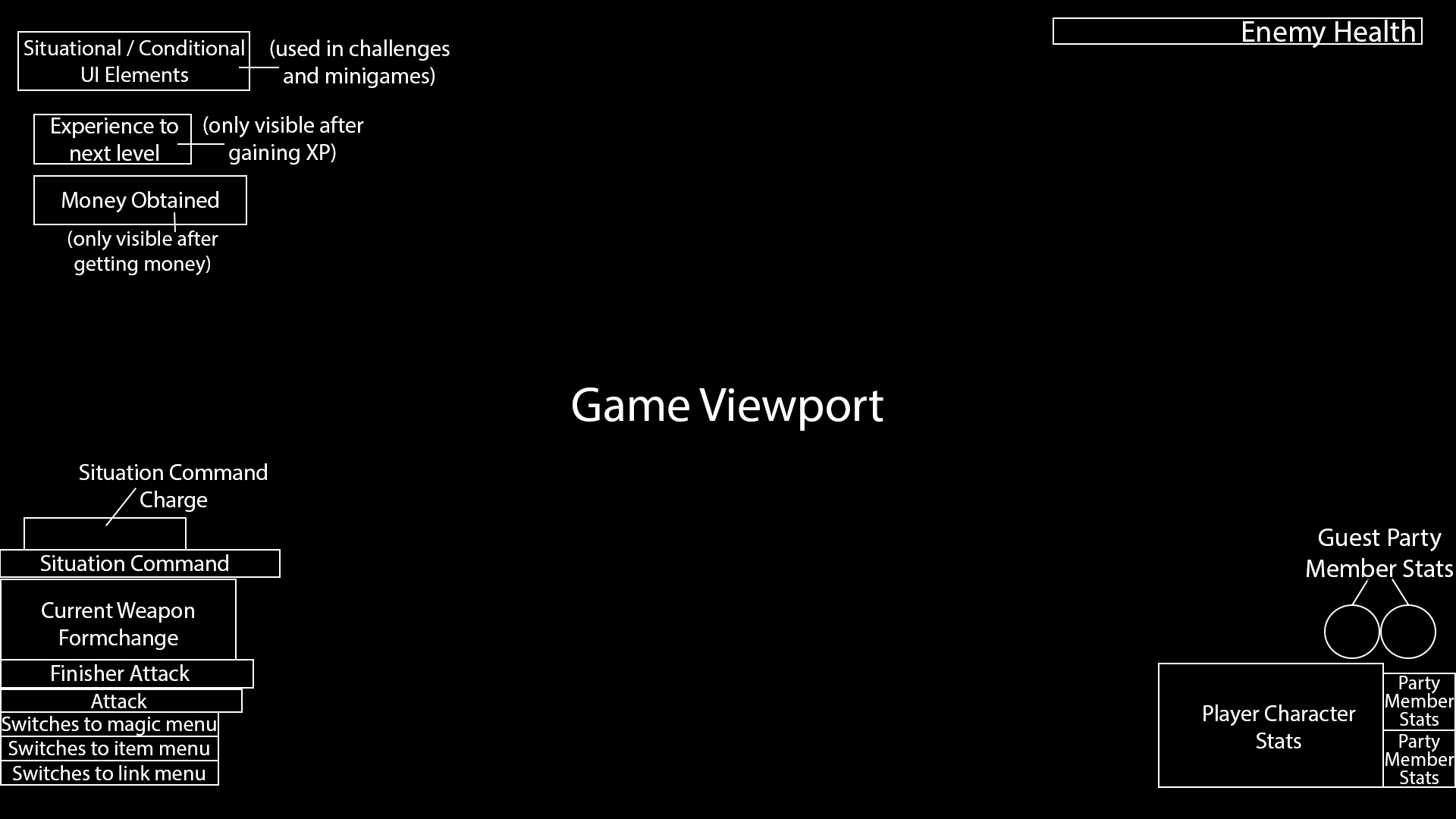This screenshot has height=819, width=1456.
Task: Select the Attack command icon
Action: coord(118,700)
